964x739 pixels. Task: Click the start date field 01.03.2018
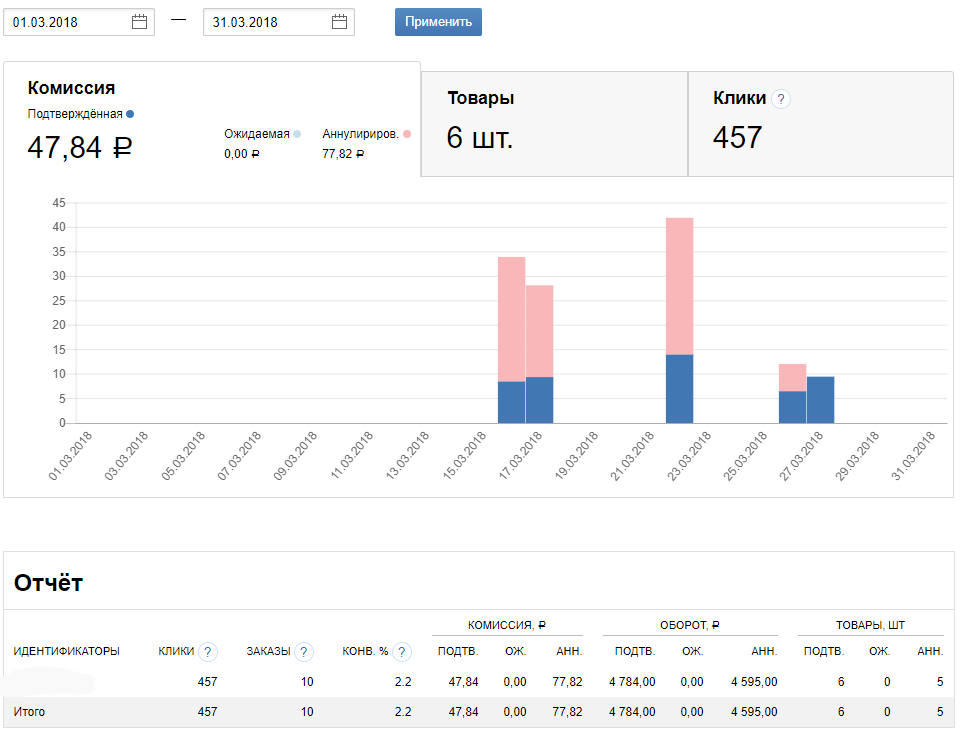pyautogui.click(x=68, y=22)
